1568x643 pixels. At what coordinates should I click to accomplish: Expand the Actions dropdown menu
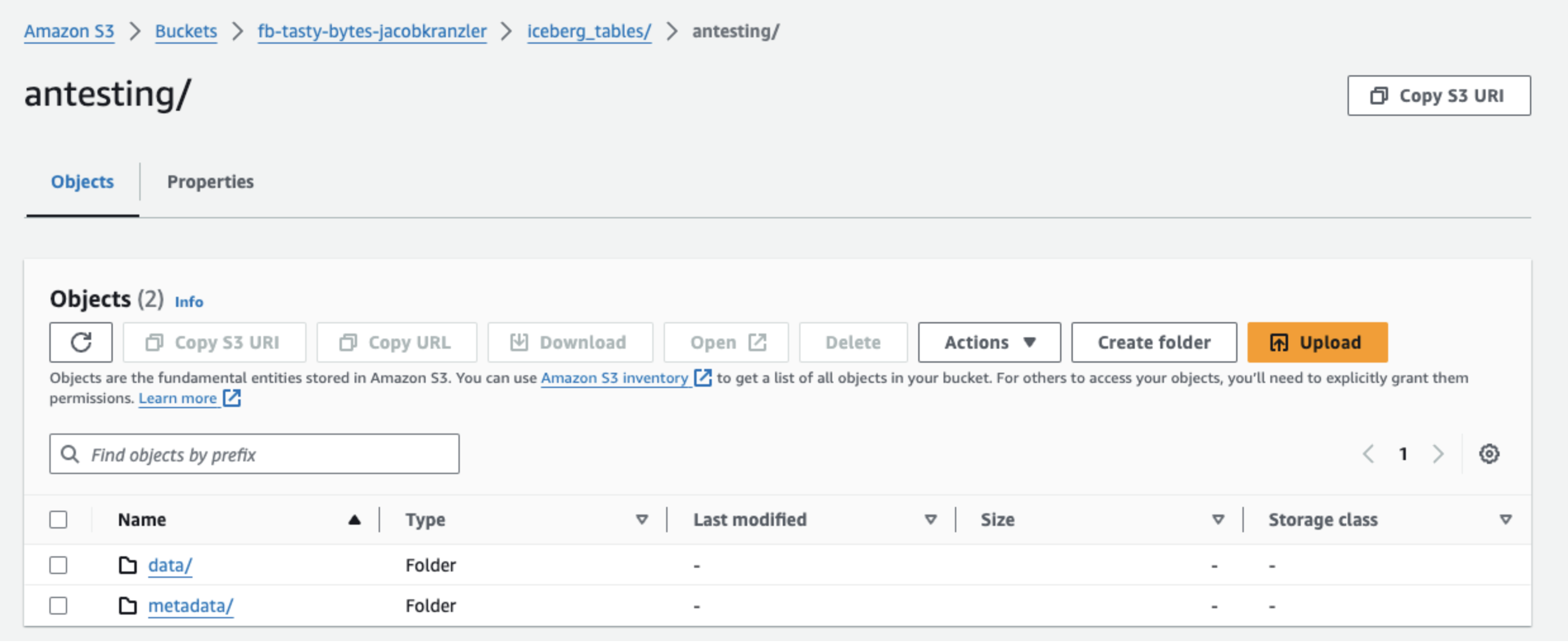pyautogui.click(x=989, y=342)
